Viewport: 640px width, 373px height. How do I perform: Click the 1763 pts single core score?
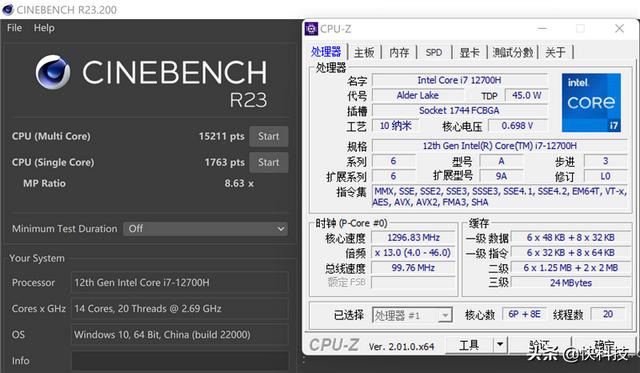pos(224,162)
